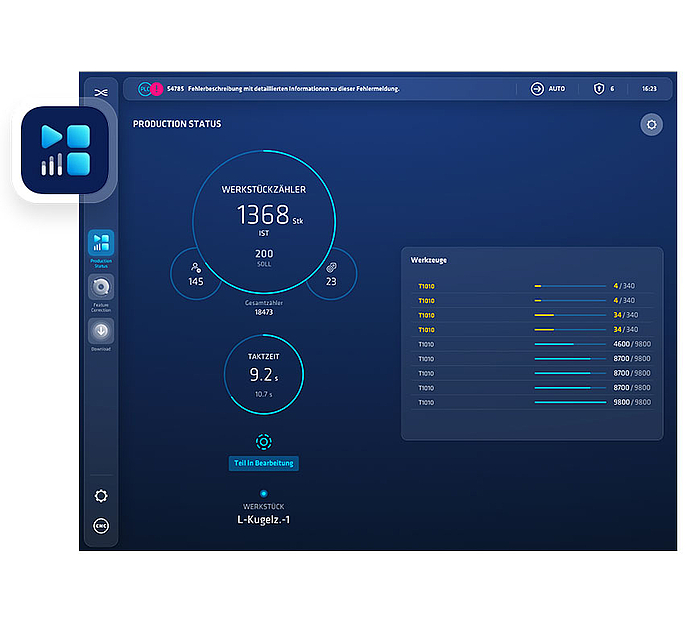Open the Feature Correction app
The width and height of the screenshot is (687, 618).
tap(100, 288)
